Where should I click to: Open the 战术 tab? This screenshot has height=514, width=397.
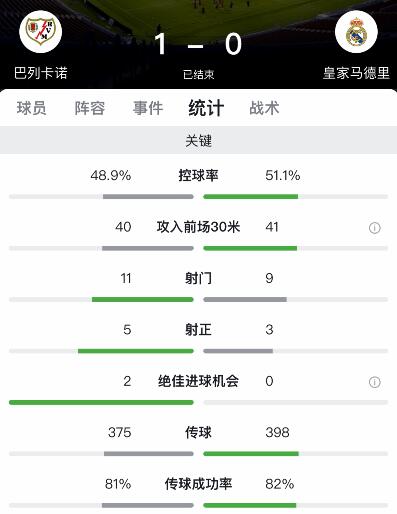click(x=264, y=108)
